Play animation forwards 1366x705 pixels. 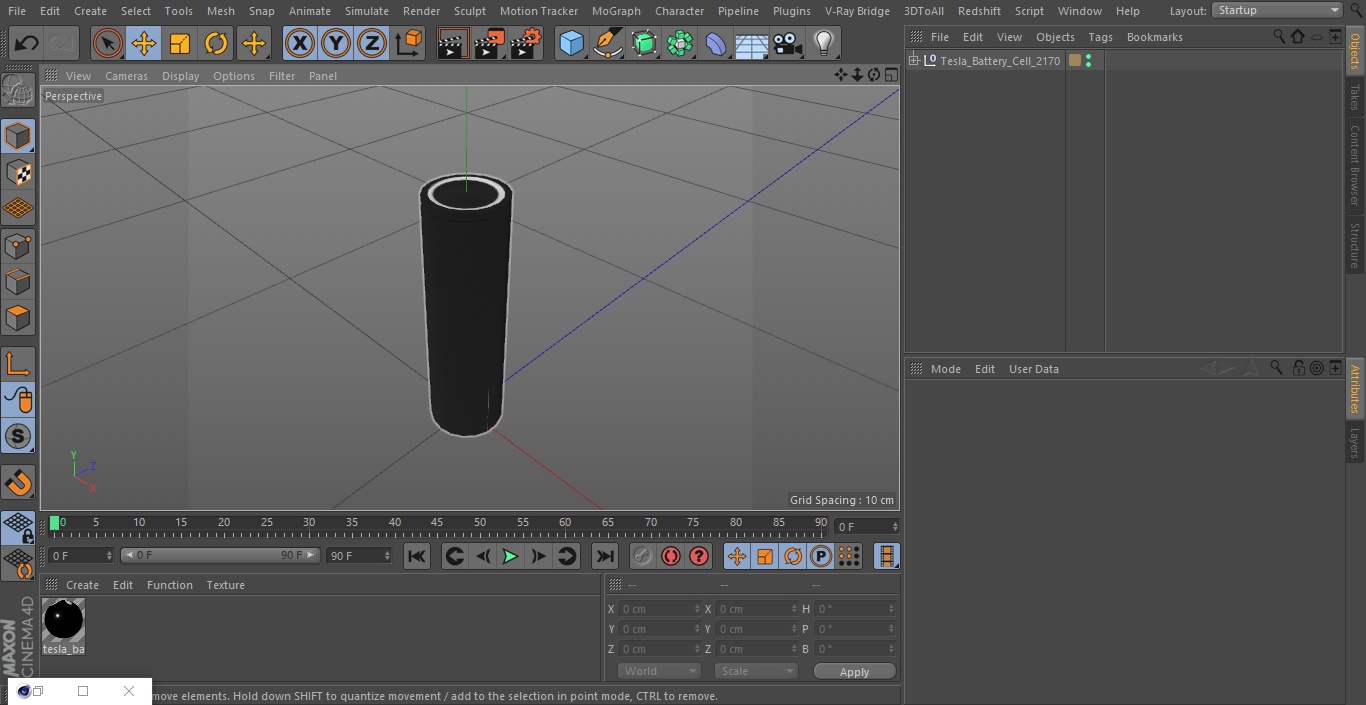tap(510, 556)
